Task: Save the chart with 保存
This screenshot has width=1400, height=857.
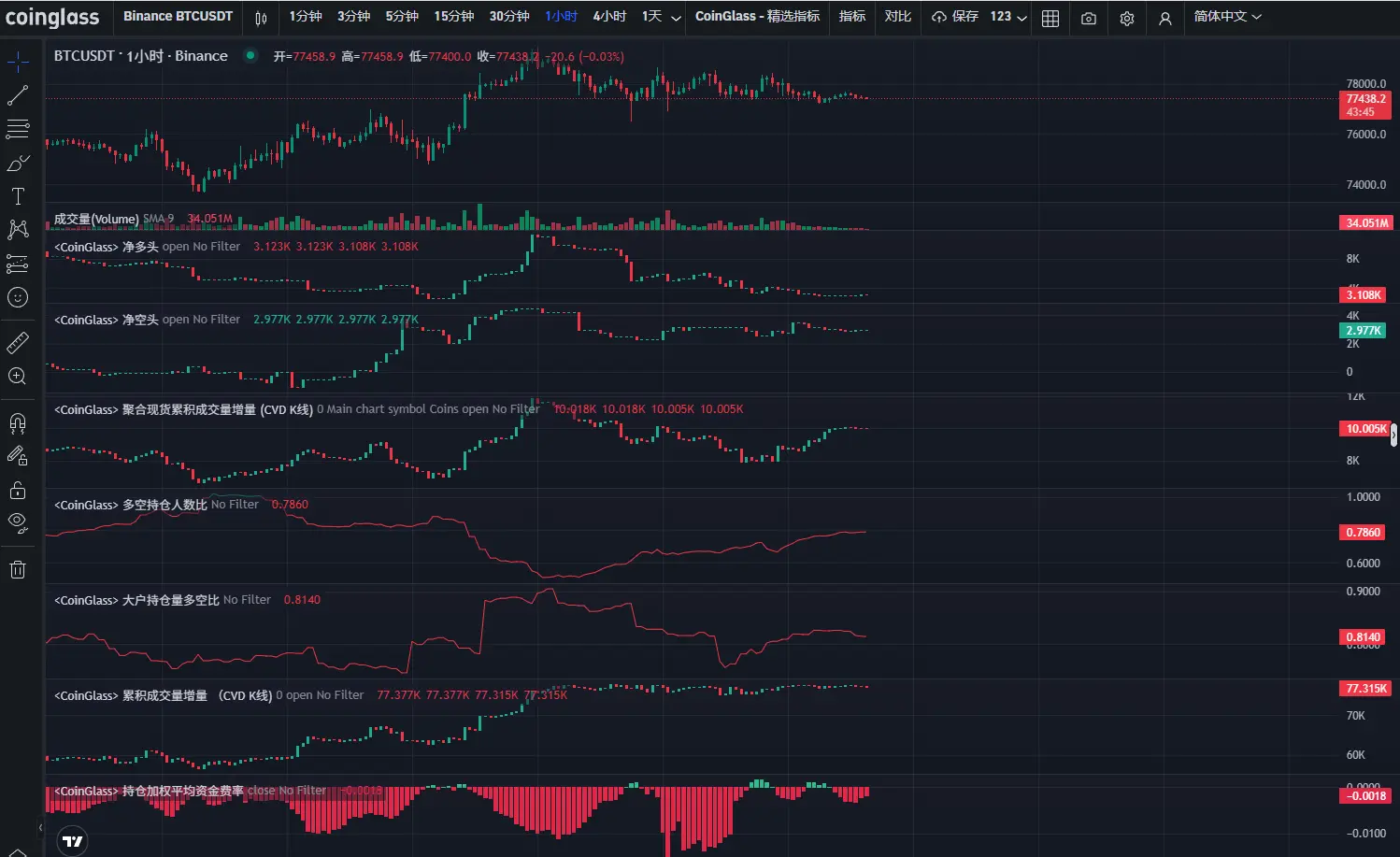Action: click(x=955, y=17)
